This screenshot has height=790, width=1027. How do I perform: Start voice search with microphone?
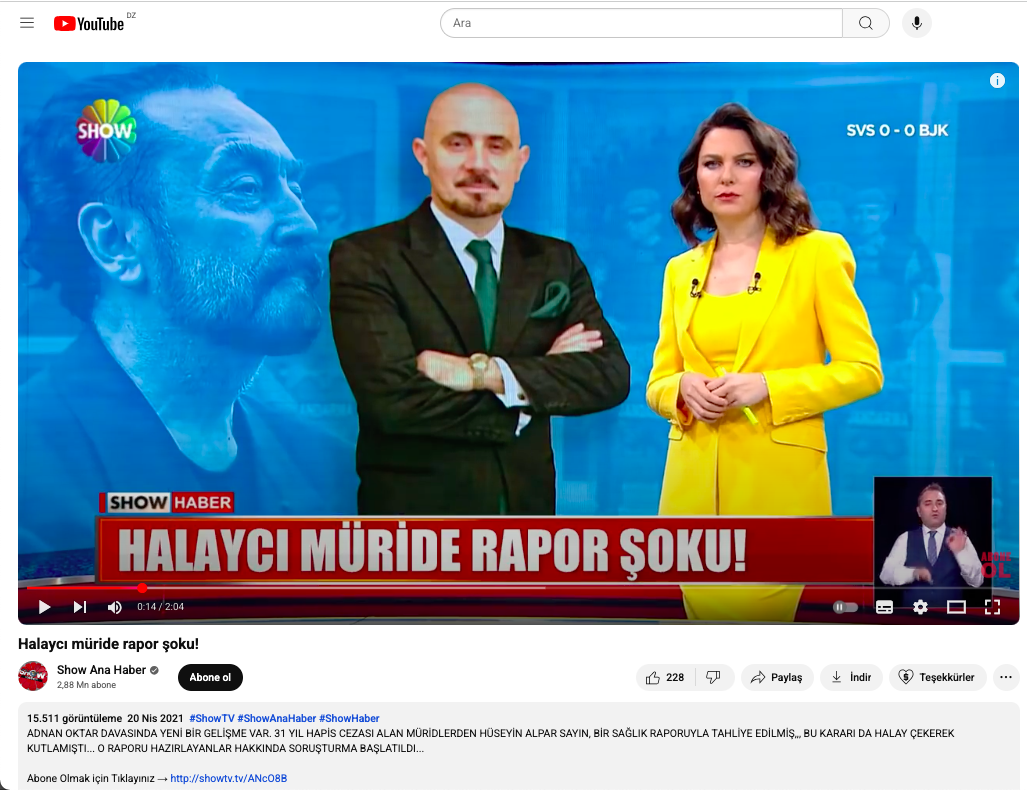pyautogui.click(x=916, y=23)
